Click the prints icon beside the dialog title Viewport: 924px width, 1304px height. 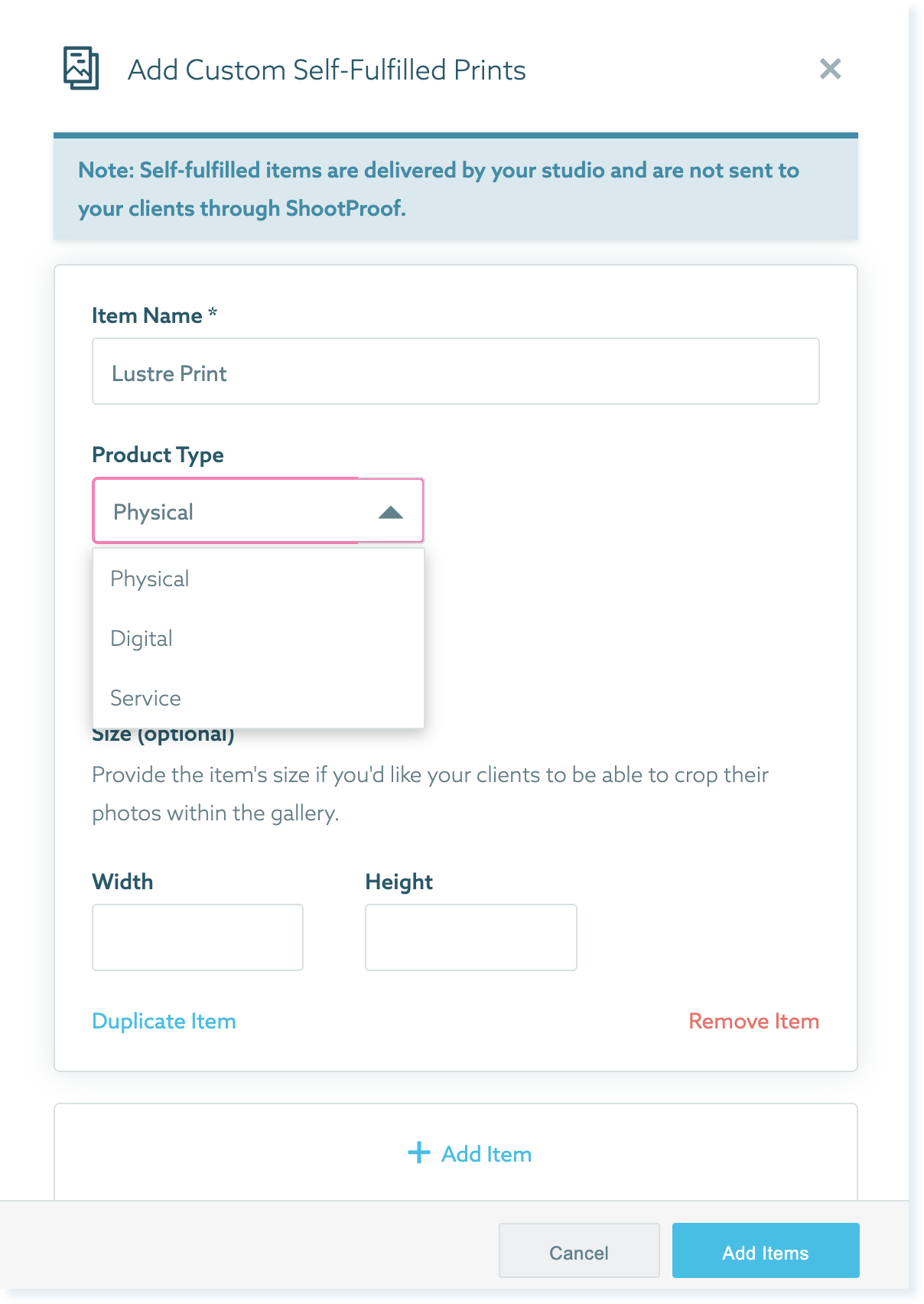tap(81, 68)
